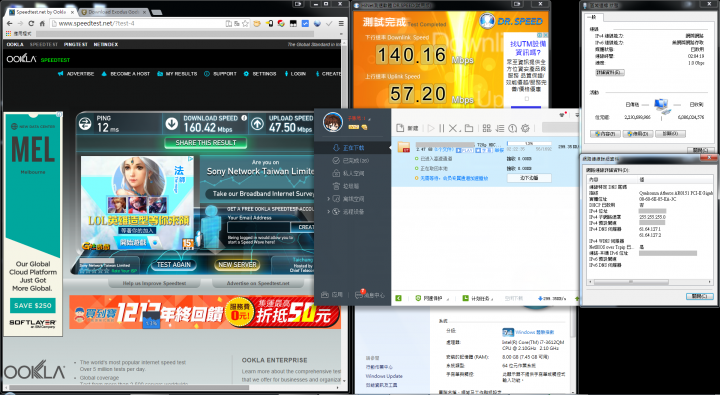Click pause download icon in toolbar
This screenshot has height=395, width=720.
(442, 128)
